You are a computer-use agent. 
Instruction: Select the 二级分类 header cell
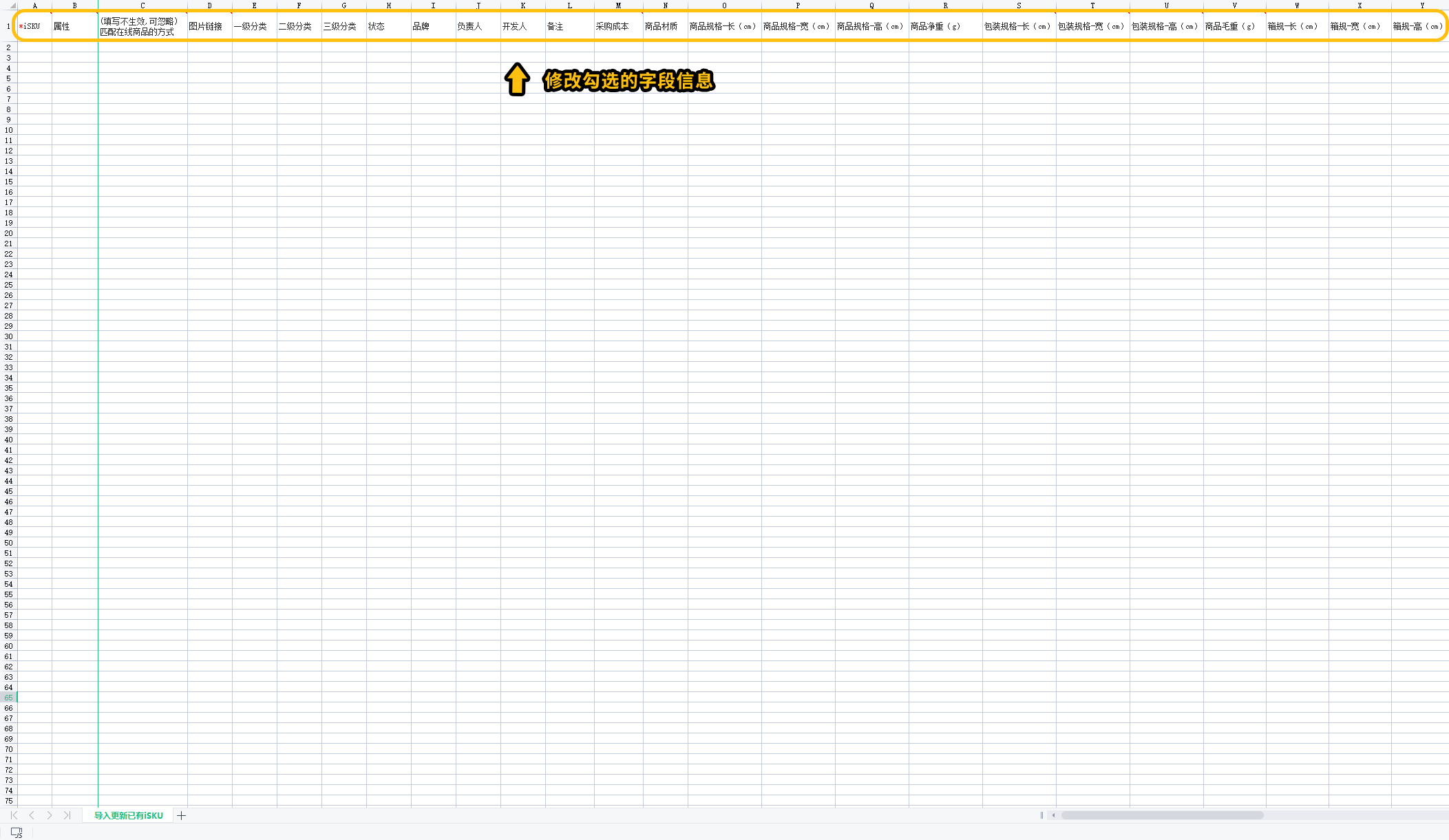pos(299,26)
